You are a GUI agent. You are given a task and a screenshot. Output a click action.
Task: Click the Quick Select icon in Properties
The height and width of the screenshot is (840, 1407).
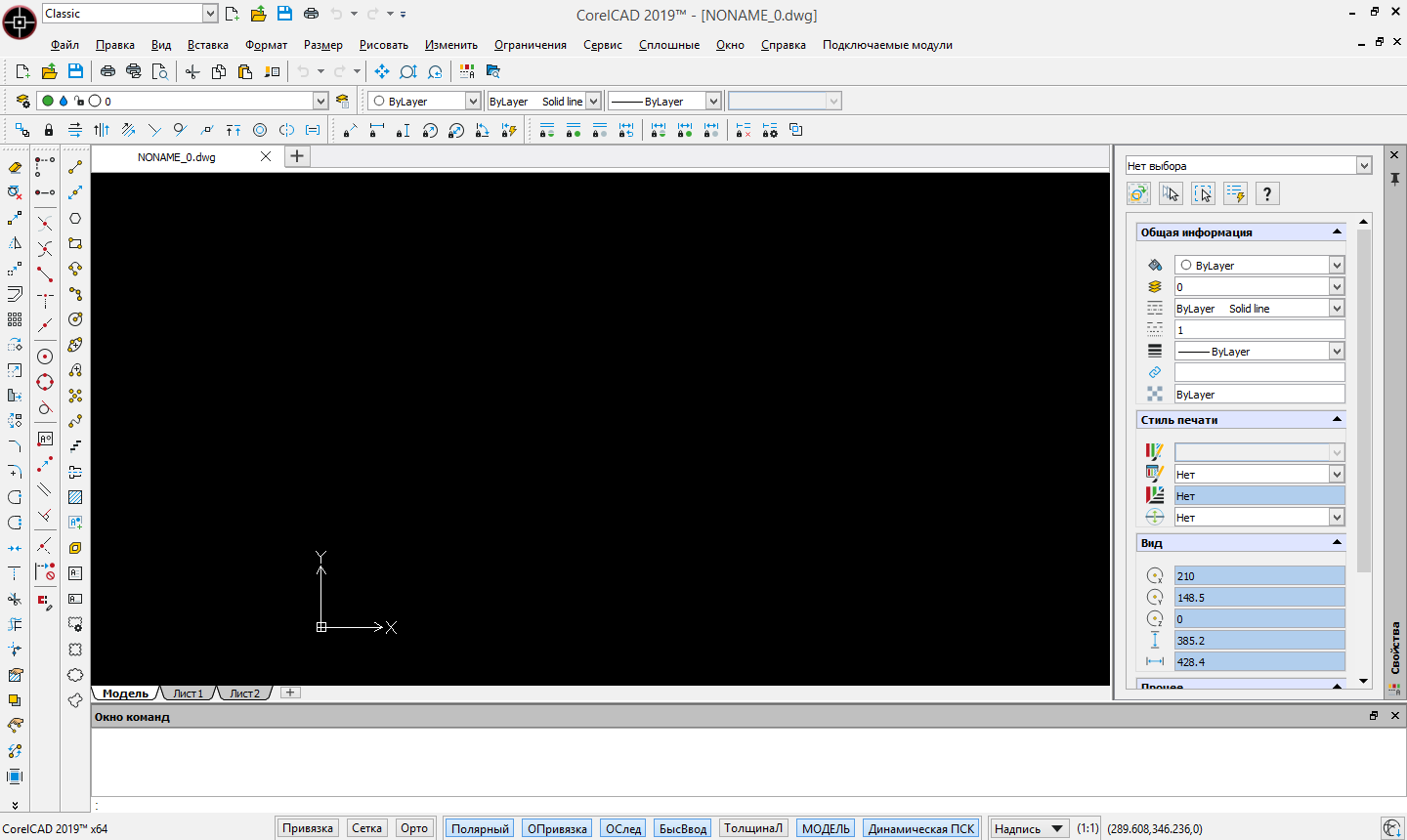pos(1235,193)
